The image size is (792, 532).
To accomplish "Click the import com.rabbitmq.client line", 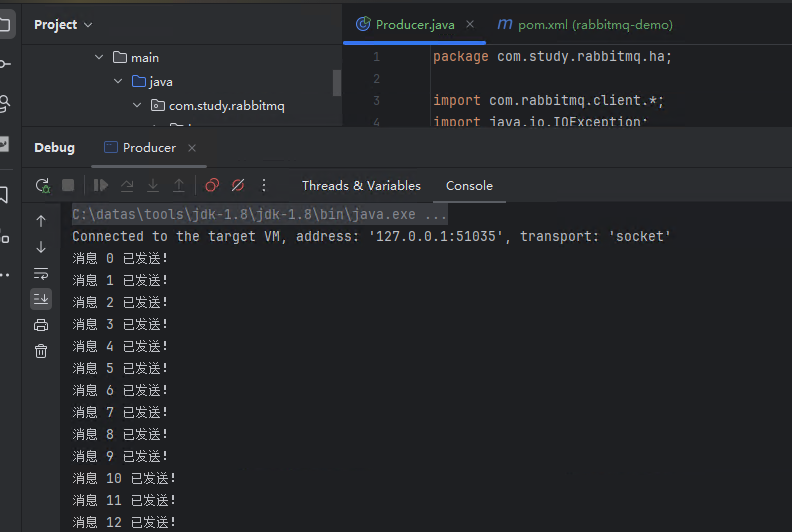I will (548, 101).
